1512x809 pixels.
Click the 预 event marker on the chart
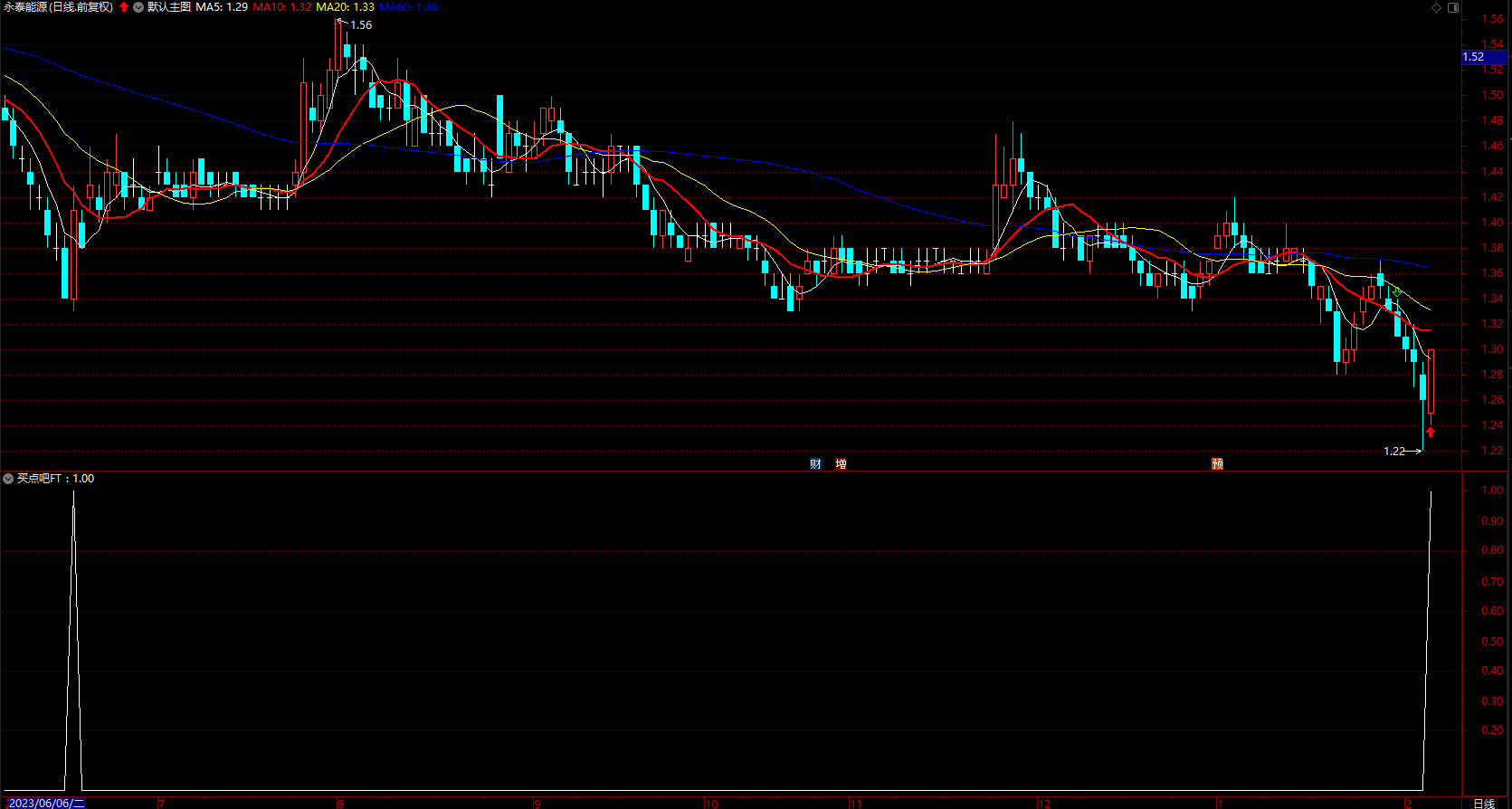point(1217,464)
